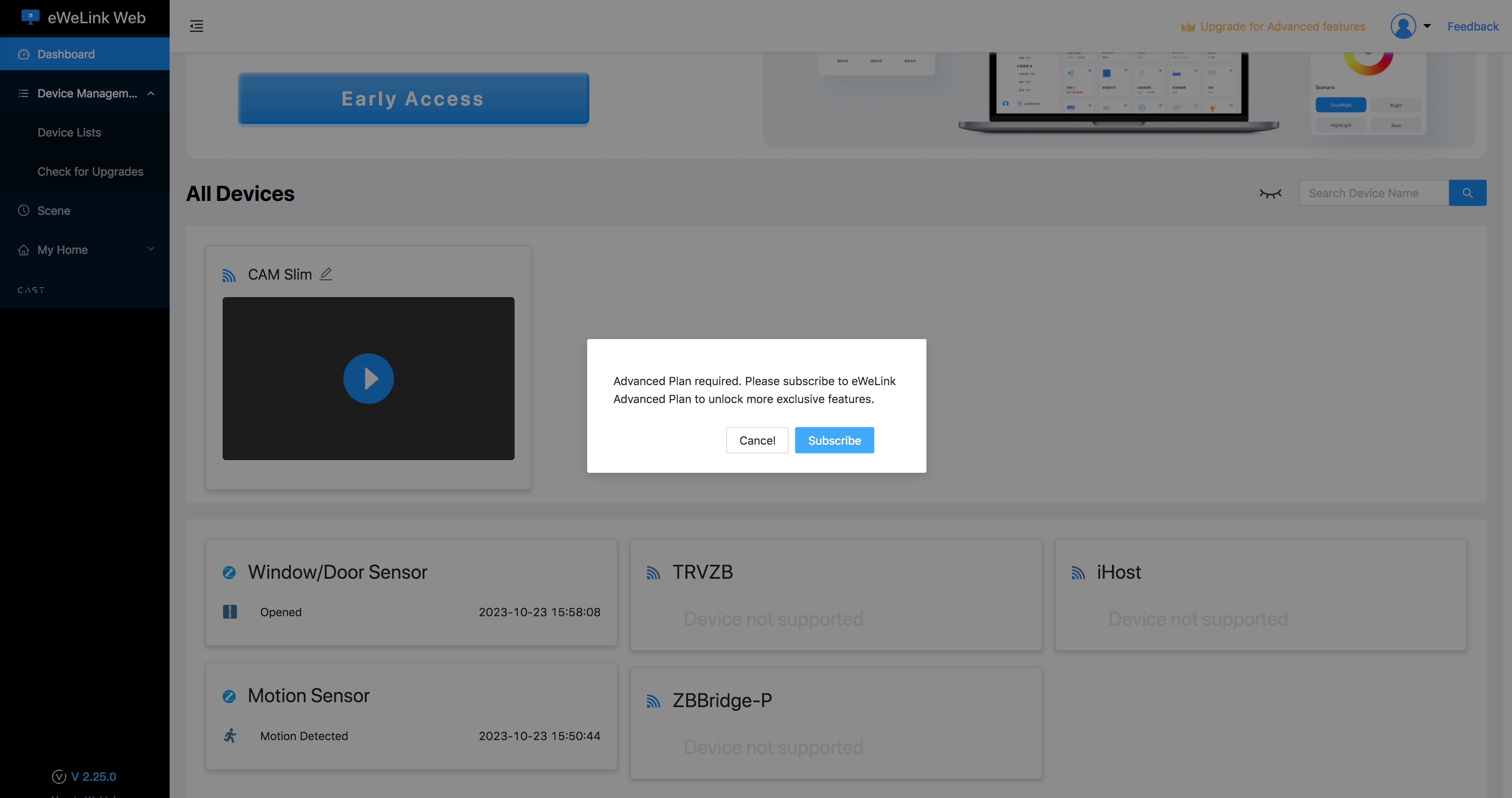
Task: Click the Window/Door Sensor door icon
Action: click(x=230, y=612)
